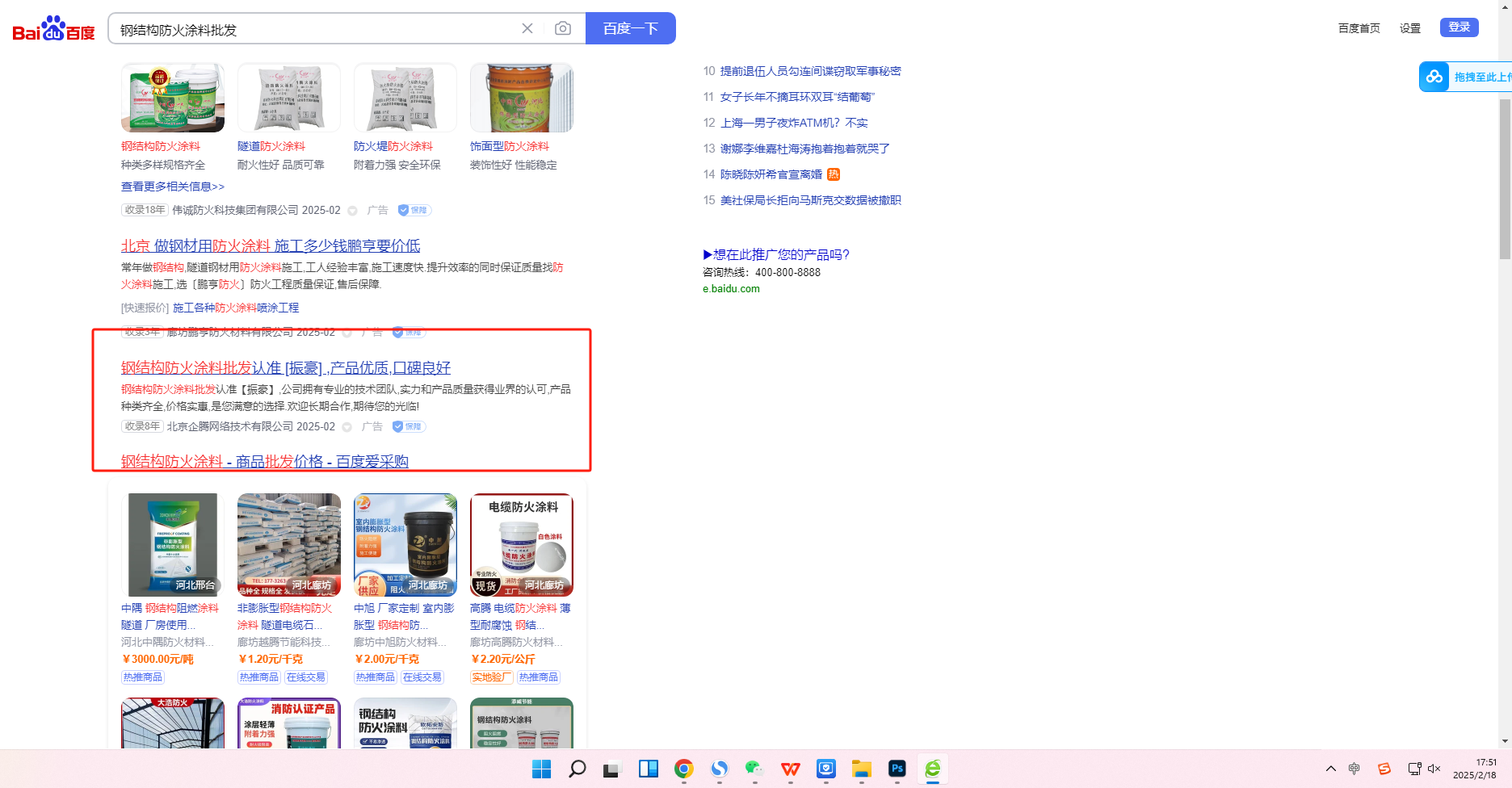This screenshot has width=1512, height=788.
Task: Open 非膨胀型钢结构防火涂料 product title
Action: click(x=285, y=616)
